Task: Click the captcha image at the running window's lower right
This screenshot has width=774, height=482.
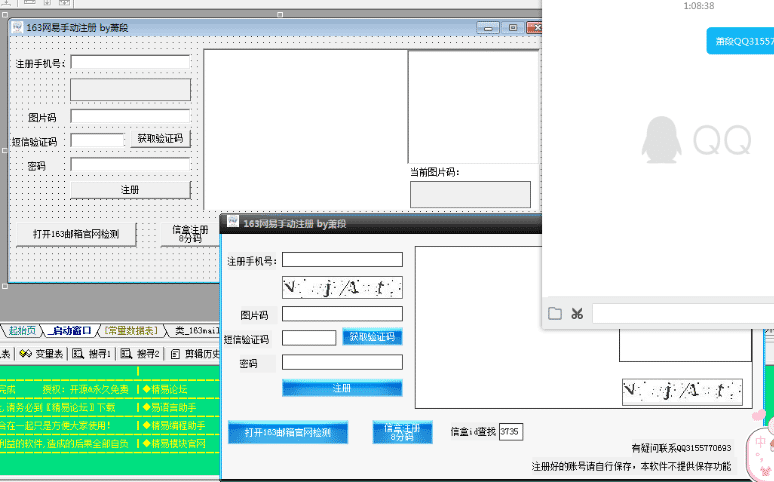Action: (682, 392)
